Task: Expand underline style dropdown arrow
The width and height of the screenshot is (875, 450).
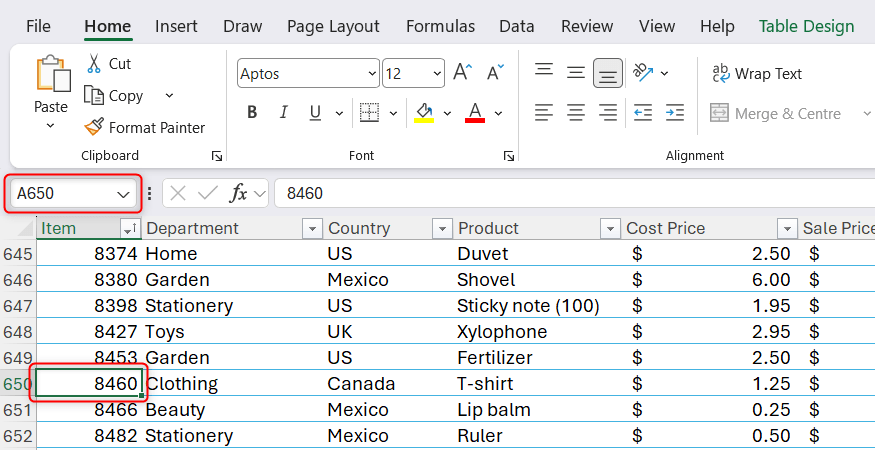Action: [339, 113]
